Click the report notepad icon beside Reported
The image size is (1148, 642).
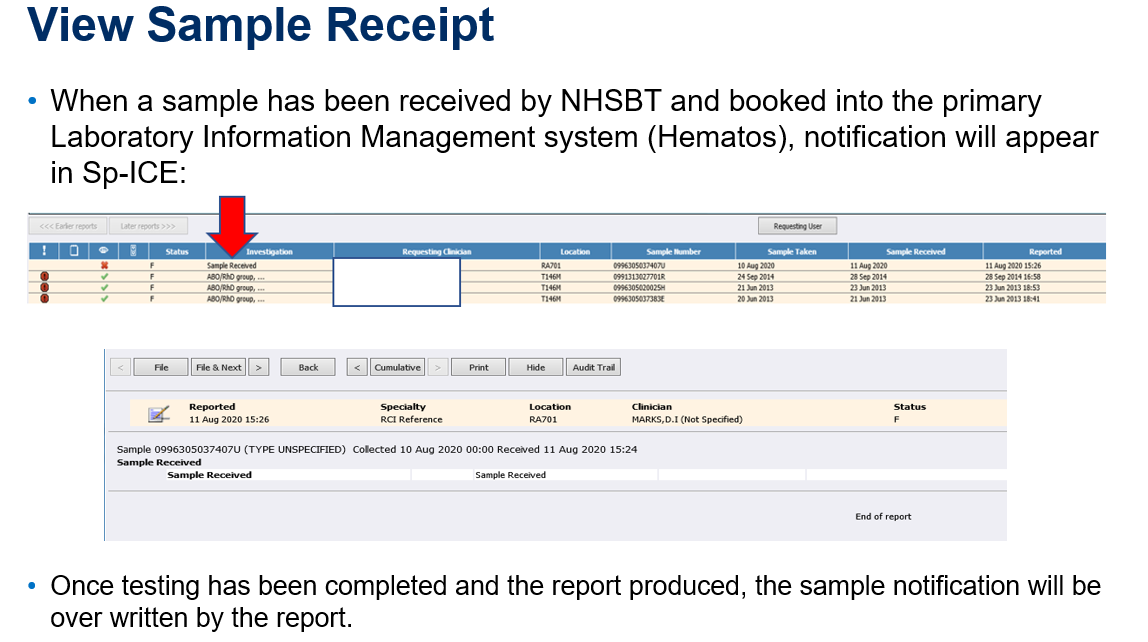(x=159, y=413)
